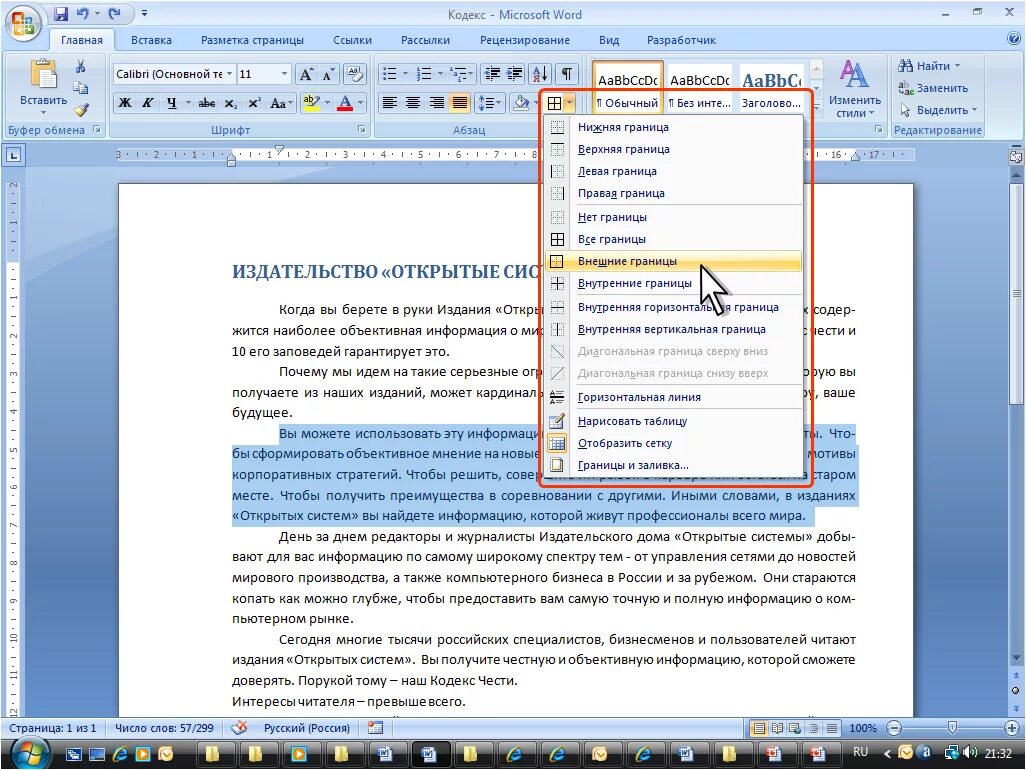Toggle superscript formatting

click(254, 103)
